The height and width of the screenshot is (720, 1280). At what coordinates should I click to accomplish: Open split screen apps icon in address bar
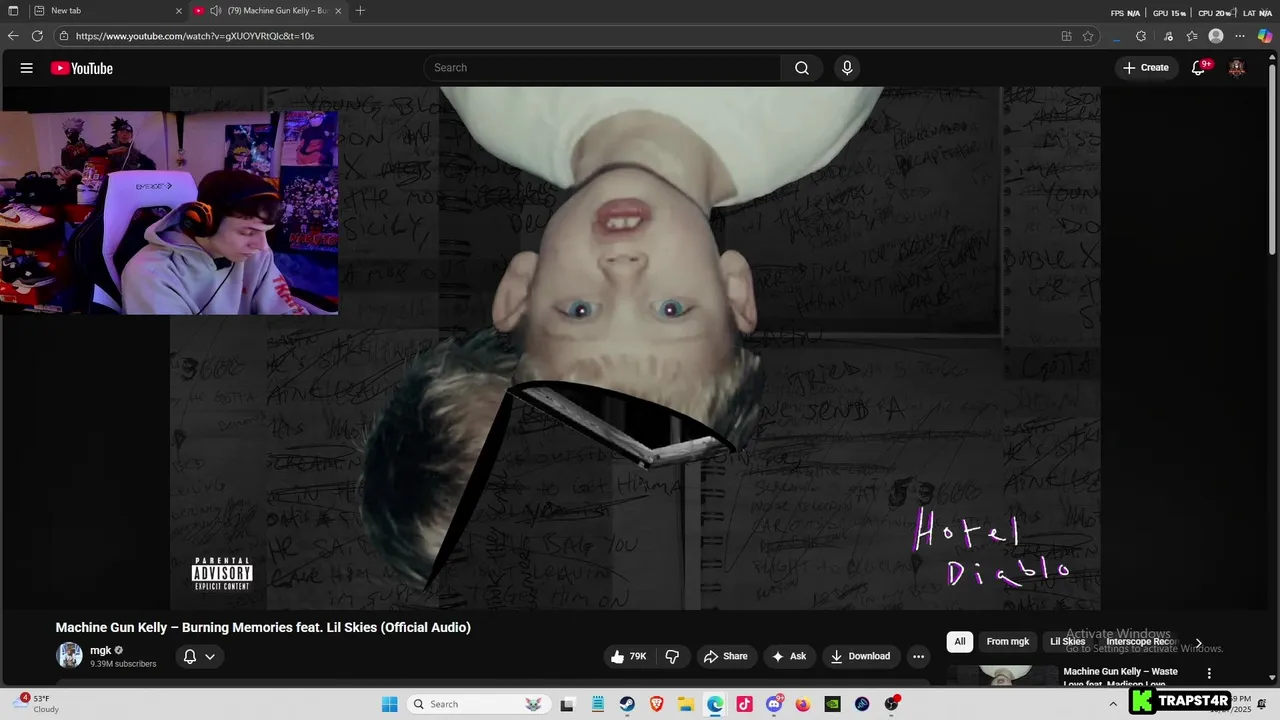(x=1067, y=36)
